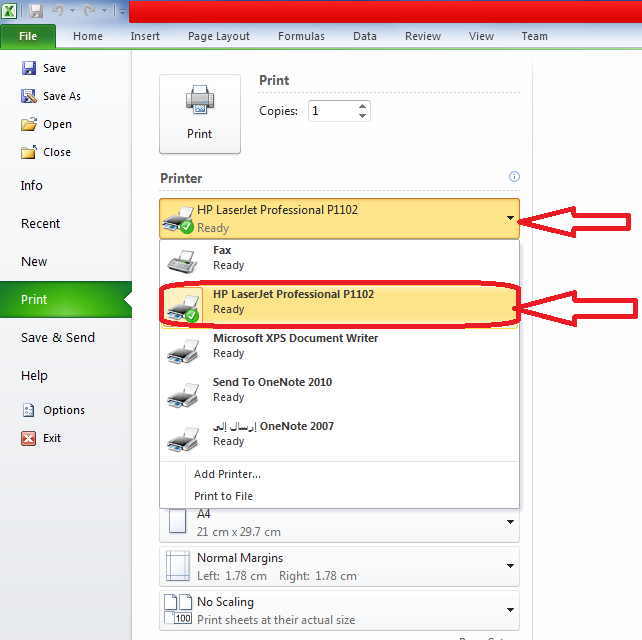Increase the number of copies by one
This screenshot has width=642, height=640.
(362, 106)
